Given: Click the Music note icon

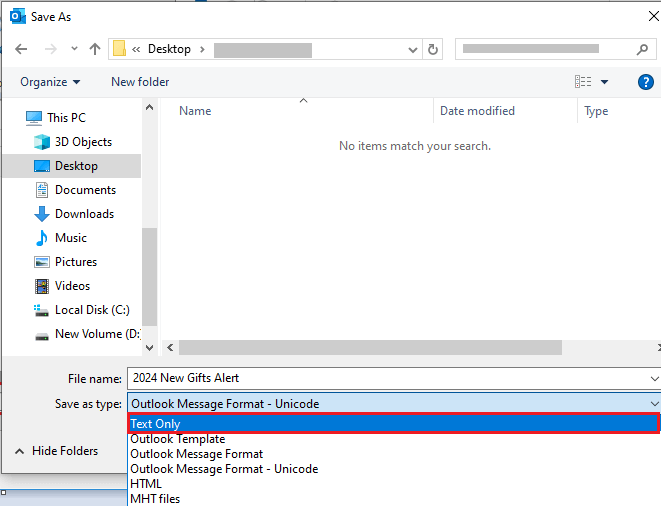Looking at the screenshot, I should coord(42,238).
